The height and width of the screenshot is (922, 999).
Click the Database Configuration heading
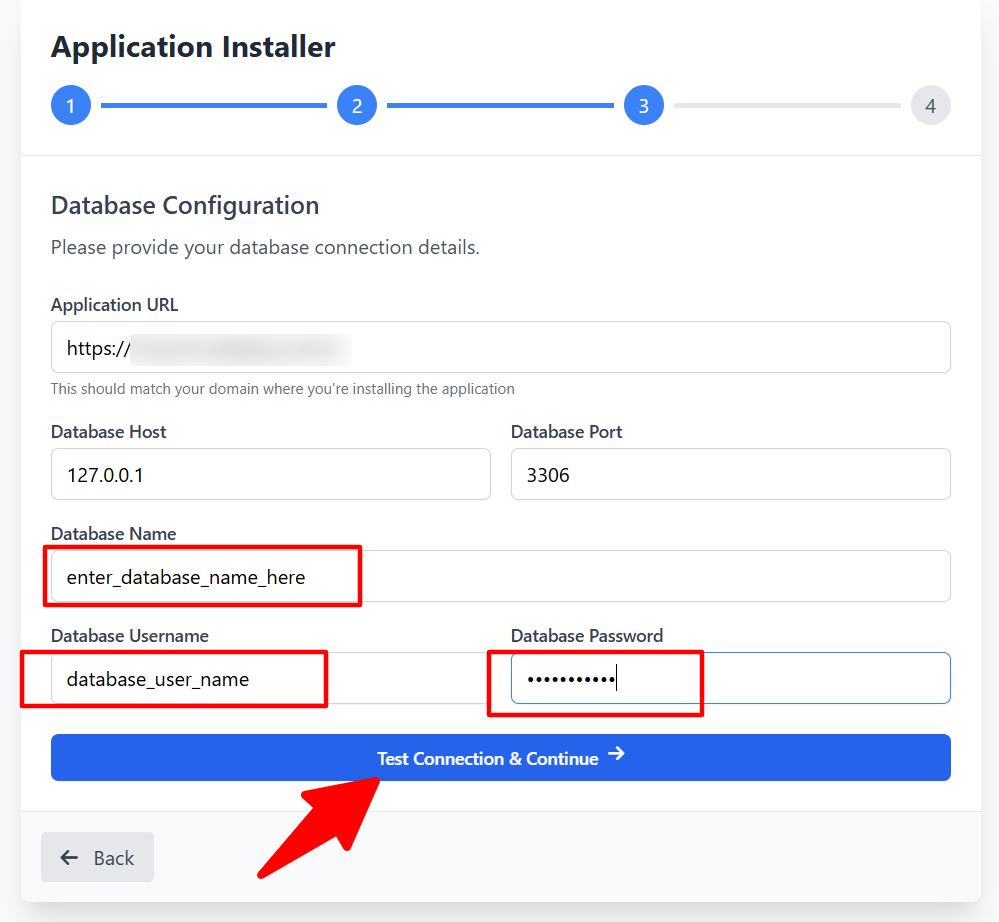pos(184,205)
